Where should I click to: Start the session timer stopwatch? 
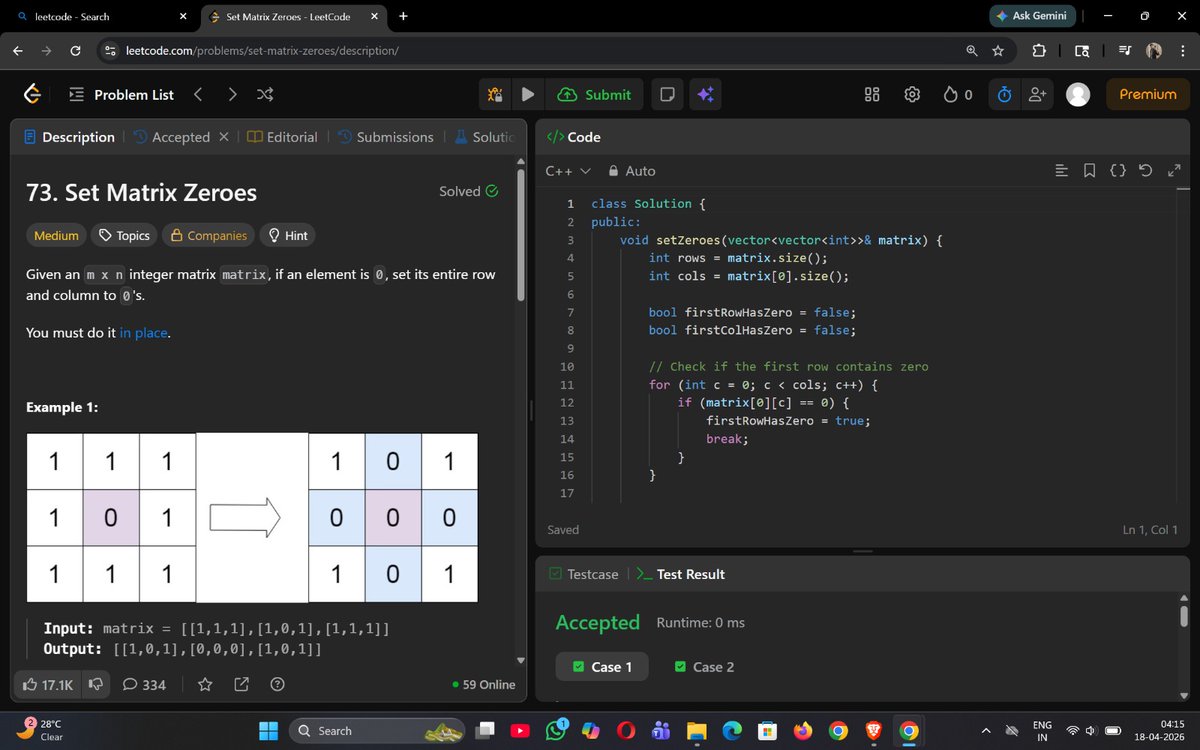1003,94
